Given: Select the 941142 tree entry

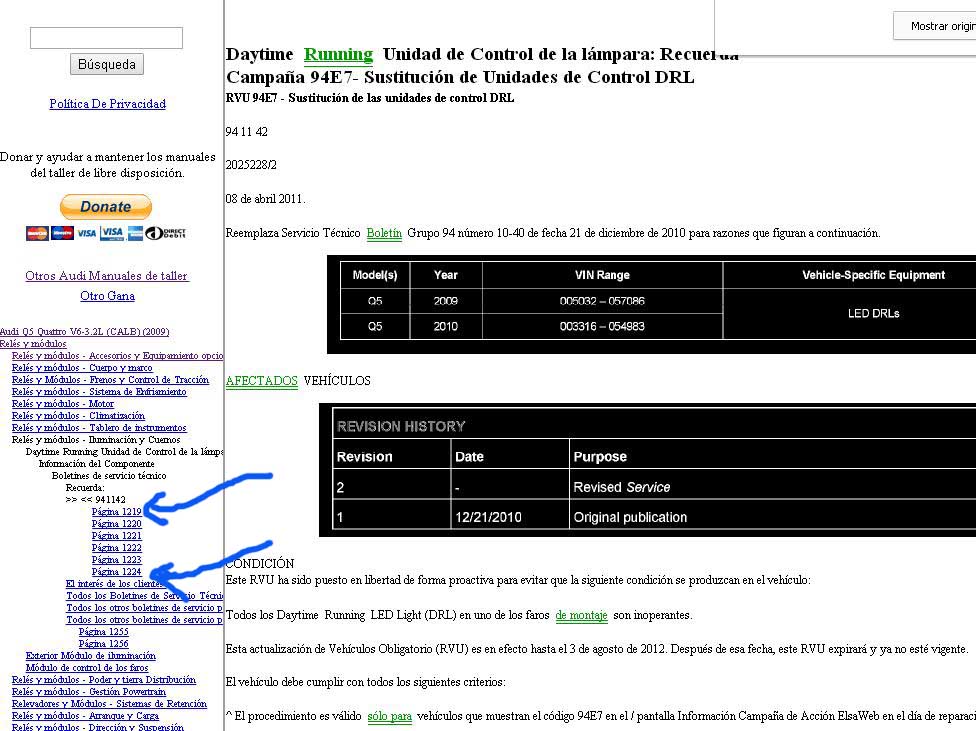Looking at the screenshot, I should [x=95, y=499].
